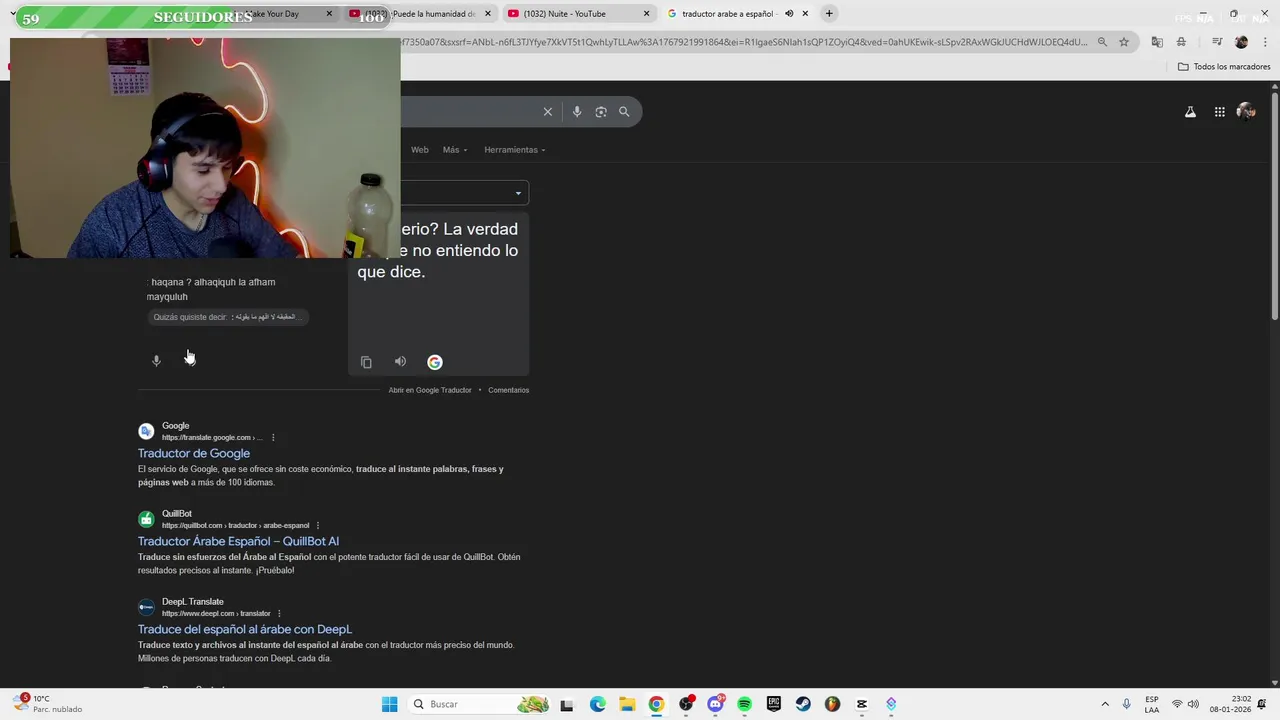Open Epic Games Launcher from taskbar
1280x720 pixels.
point(774,704)
